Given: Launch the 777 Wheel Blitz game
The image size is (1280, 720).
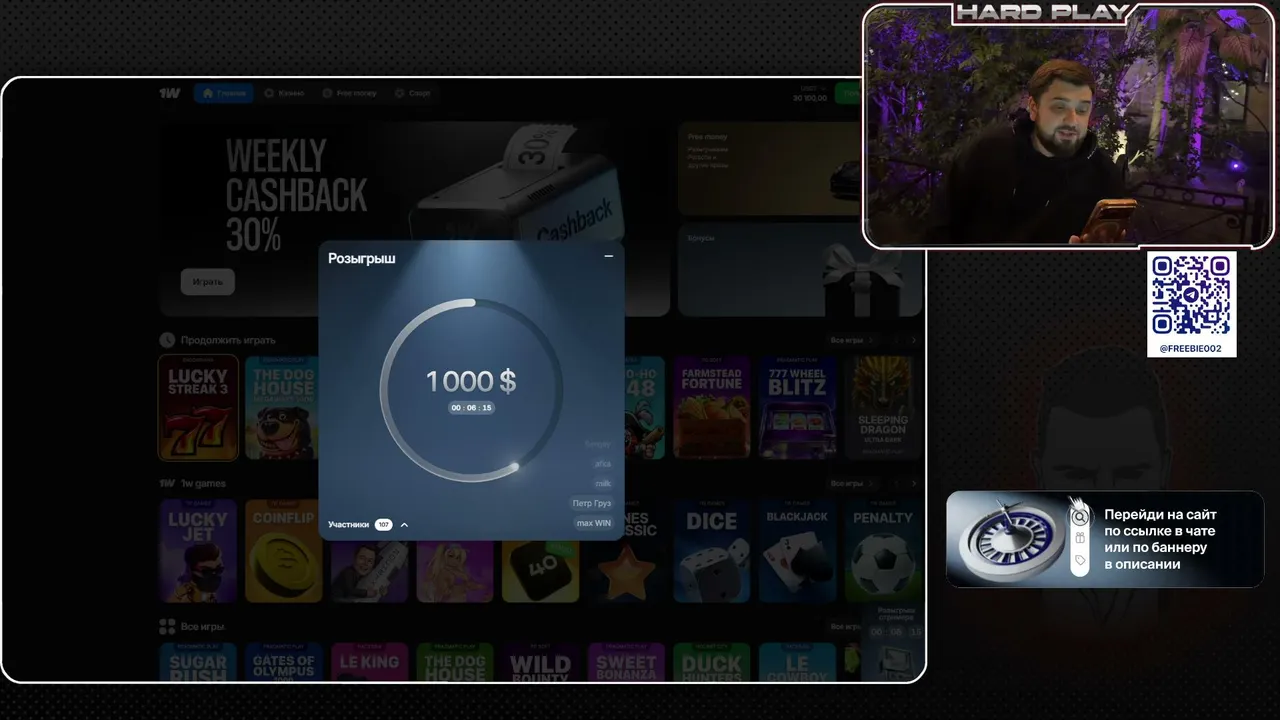Looking at the screenshot, I should click(797, 407).
